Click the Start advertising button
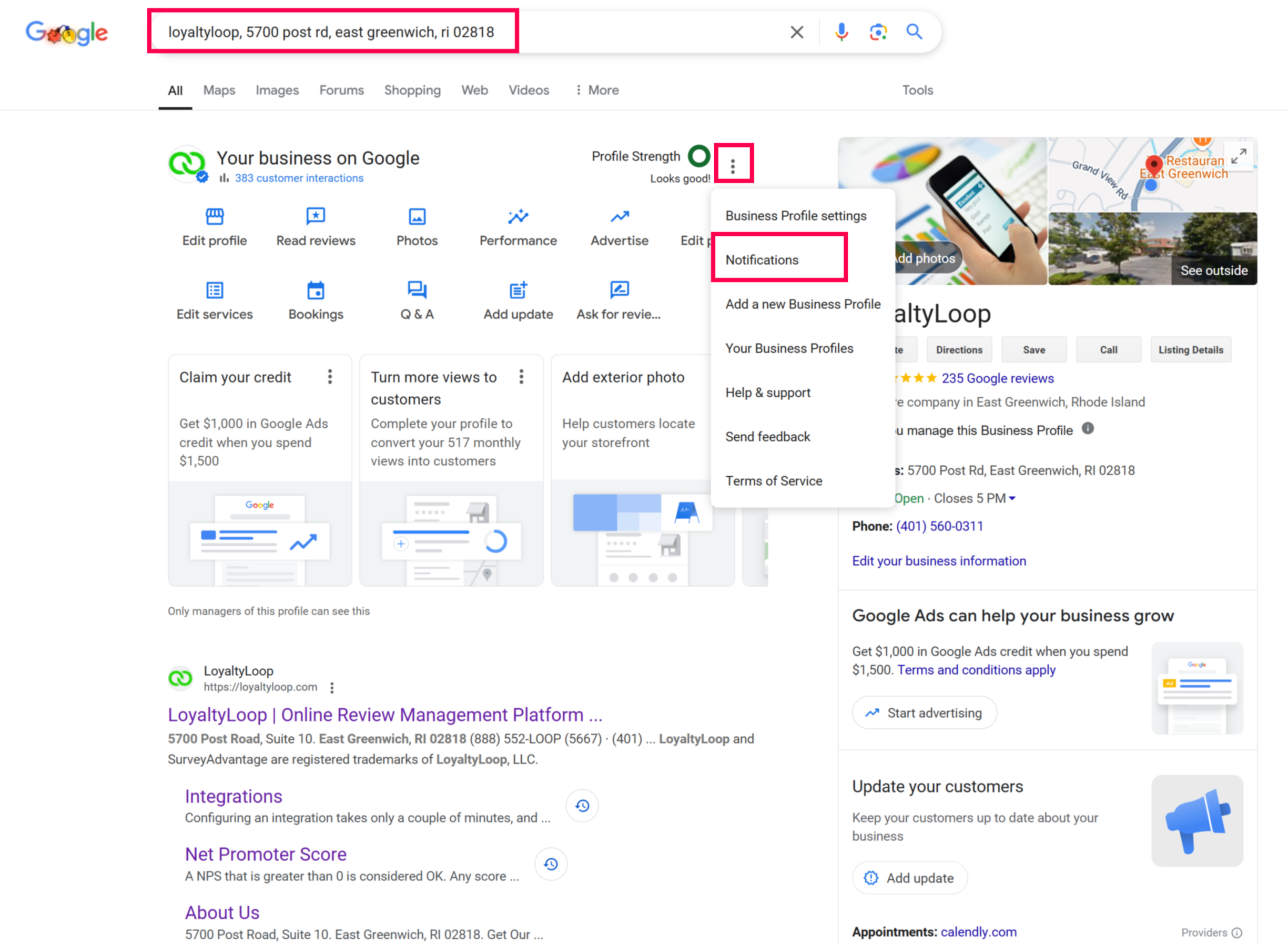 tap(924, 712)
